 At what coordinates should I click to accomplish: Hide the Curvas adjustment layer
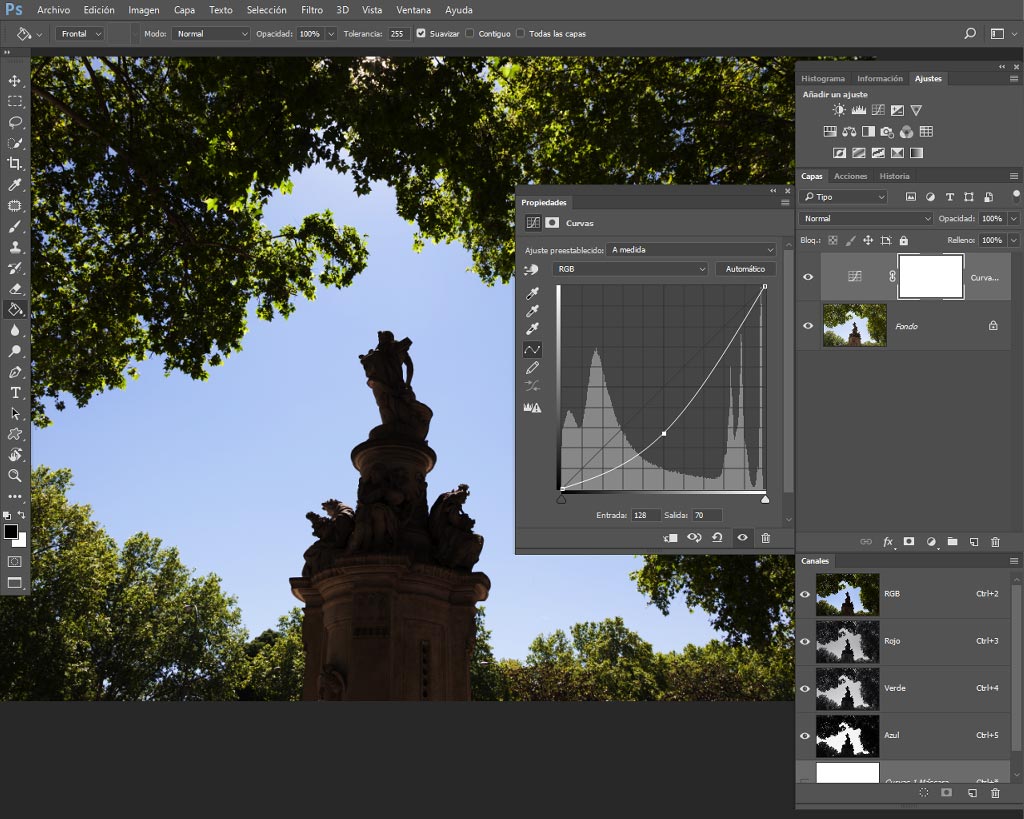[808, 277]
